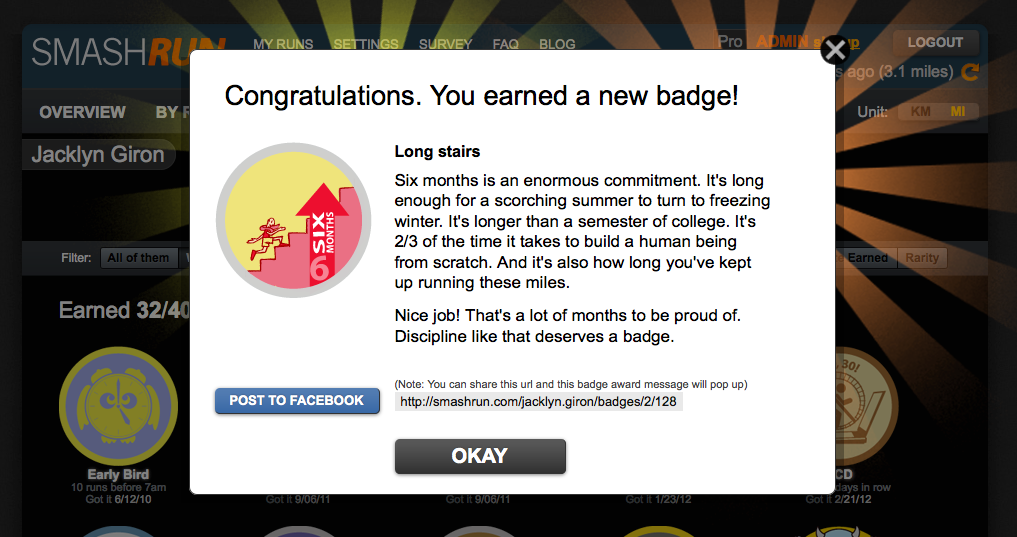Click the Post to Facebook button

coord(297,401)
